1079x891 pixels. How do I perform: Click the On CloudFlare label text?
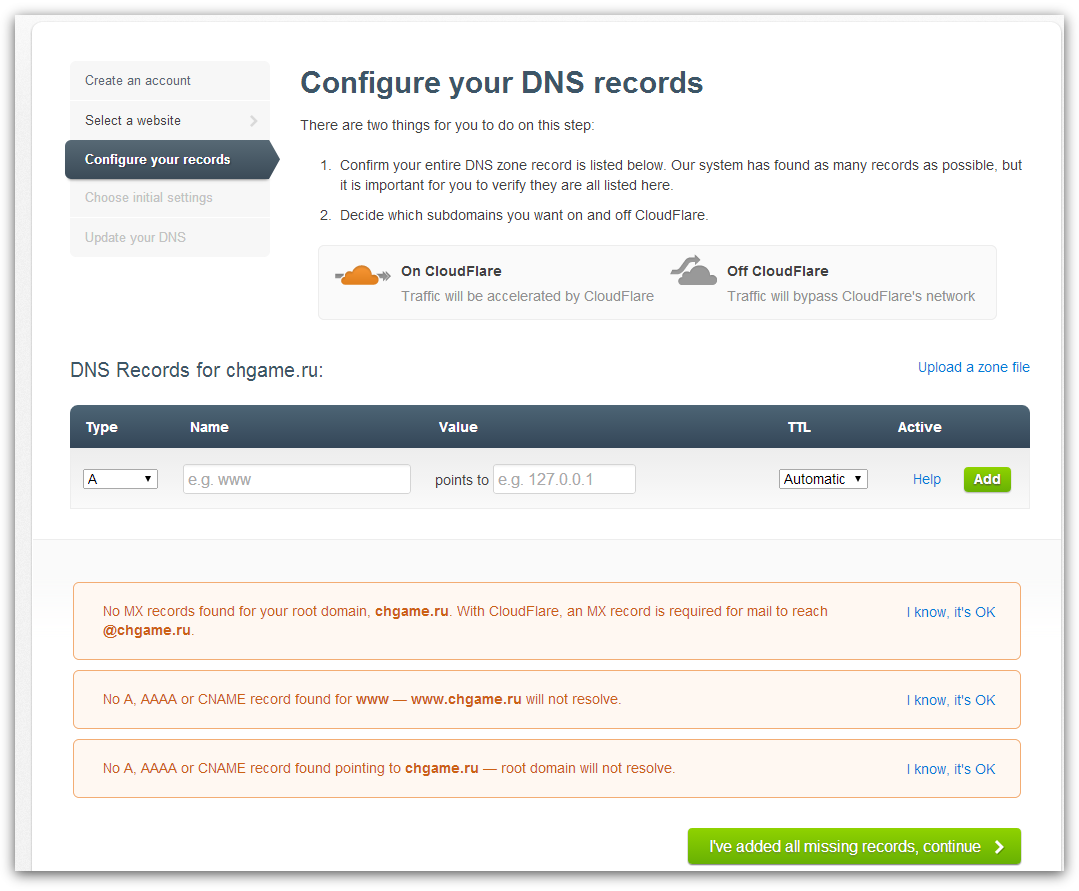[x=451, y=271]
